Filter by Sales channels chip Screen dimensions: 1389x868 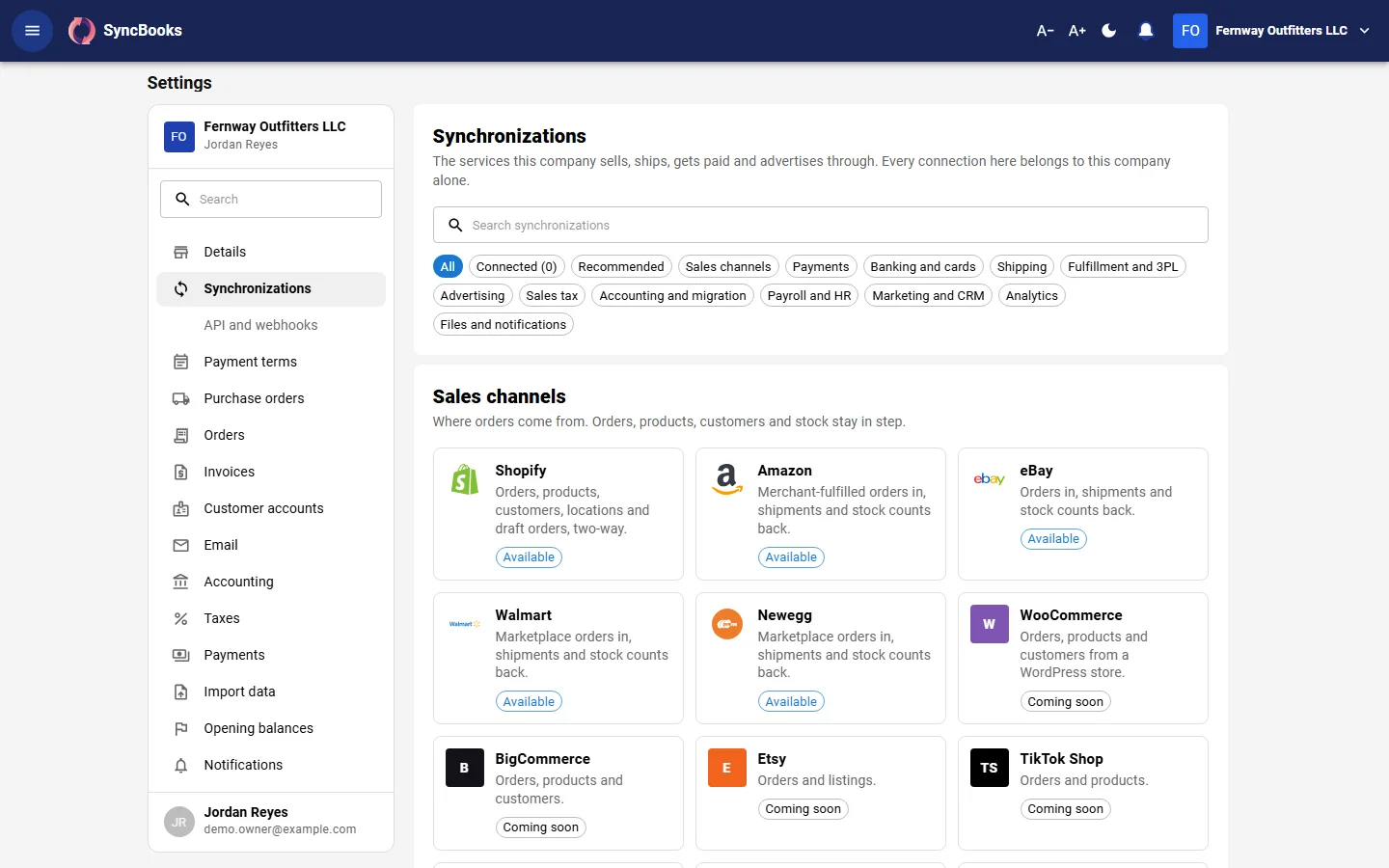pyautogui.click(x=728, y=266)
